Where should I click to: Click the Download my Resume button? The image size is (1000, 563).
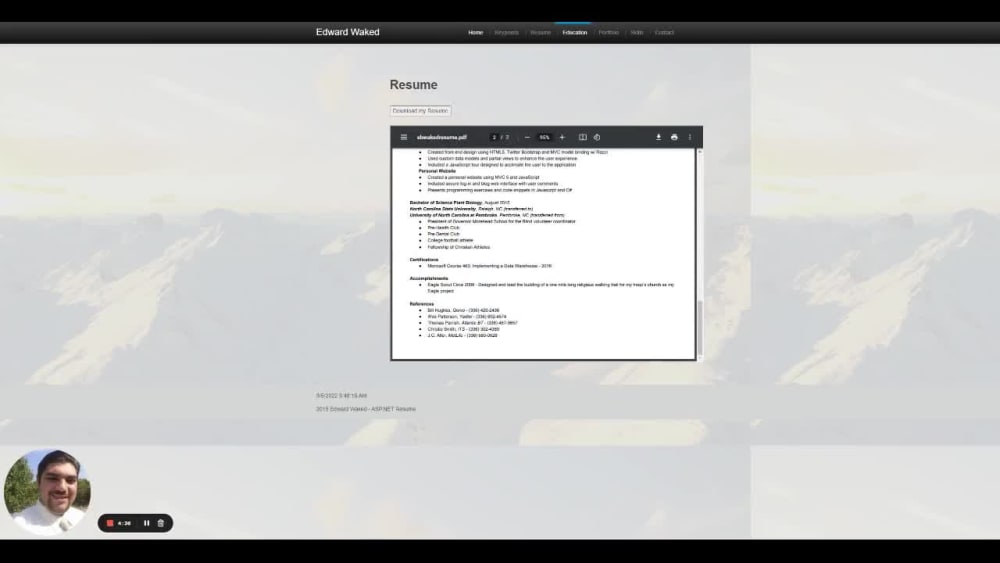pyautogui.click(x=420, y=111)
